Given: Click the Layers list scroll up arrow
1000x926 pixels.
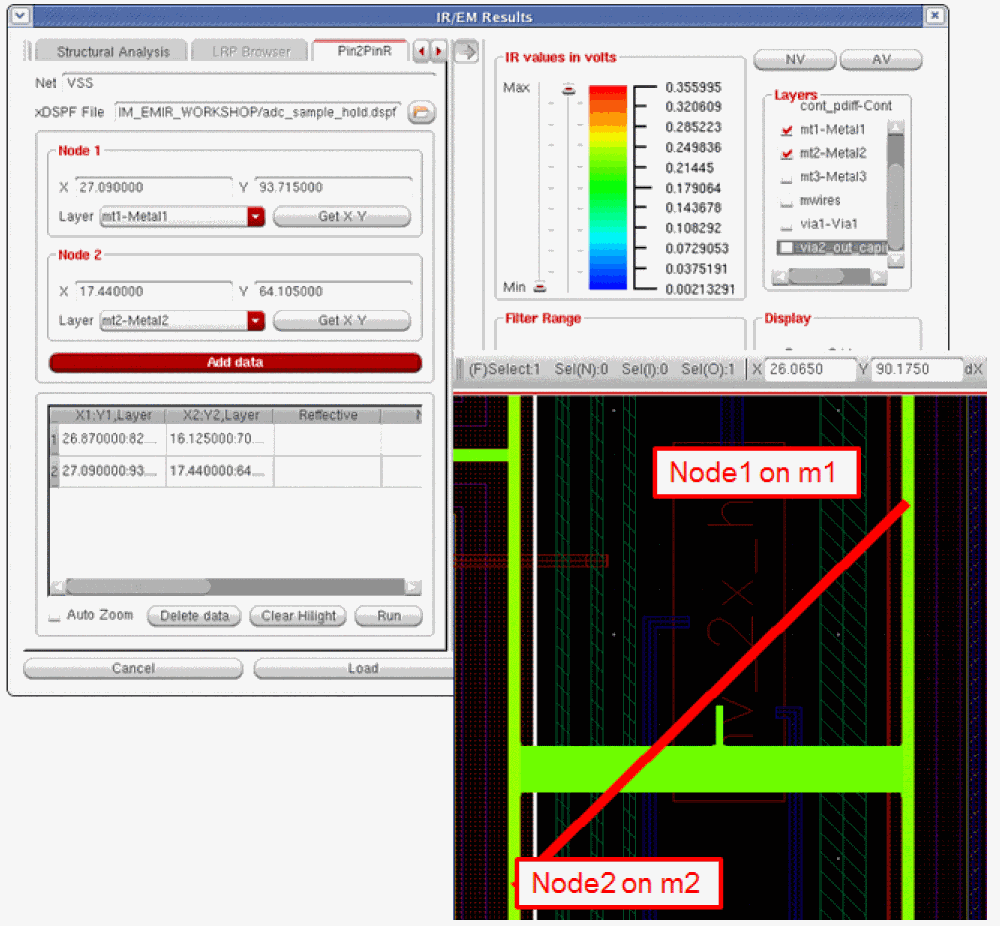Looking at the screenshot, I should click(895, 127).
